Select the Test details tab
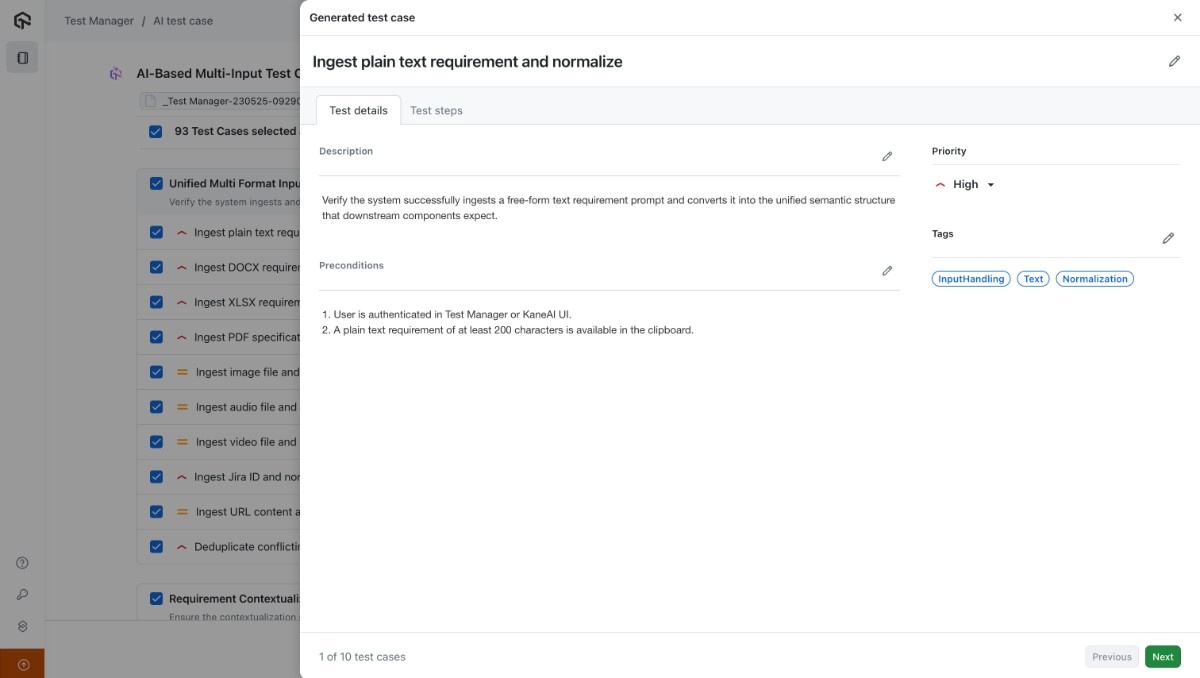The width and height of the screenshot is (1200, 678). click(358, 110)
